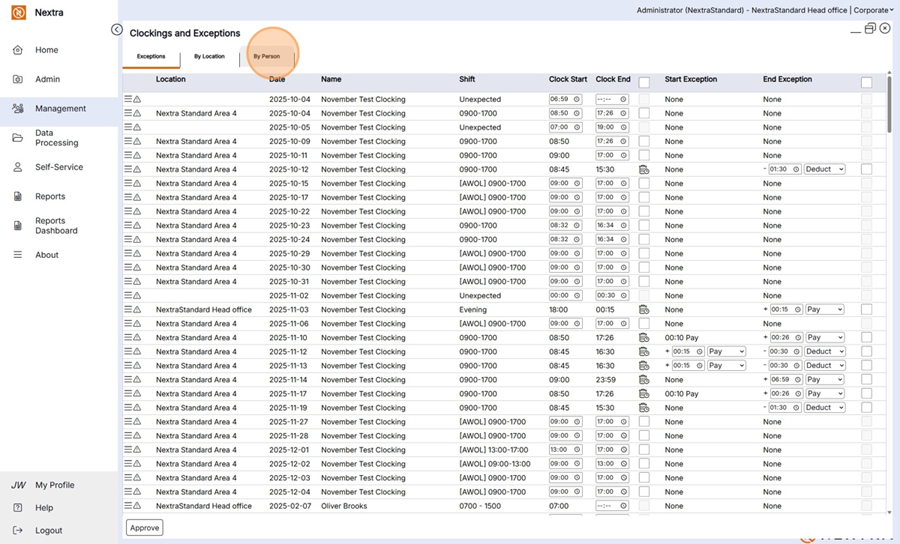Viewport: 900px width, 544px height.
Task: Click the Reports Dashboard sidebar icon
Action: (17, 226)
